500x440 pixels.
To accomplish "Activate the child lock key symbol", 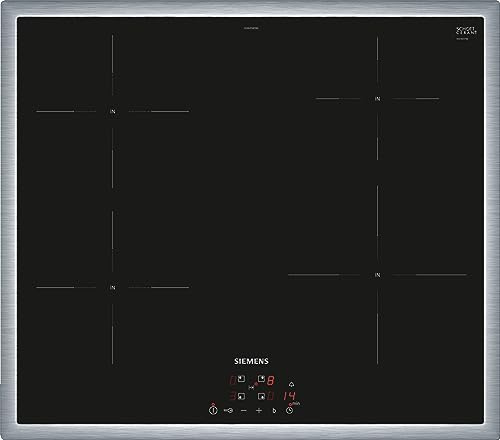I will pyautogui.click(x=228, y=411).
